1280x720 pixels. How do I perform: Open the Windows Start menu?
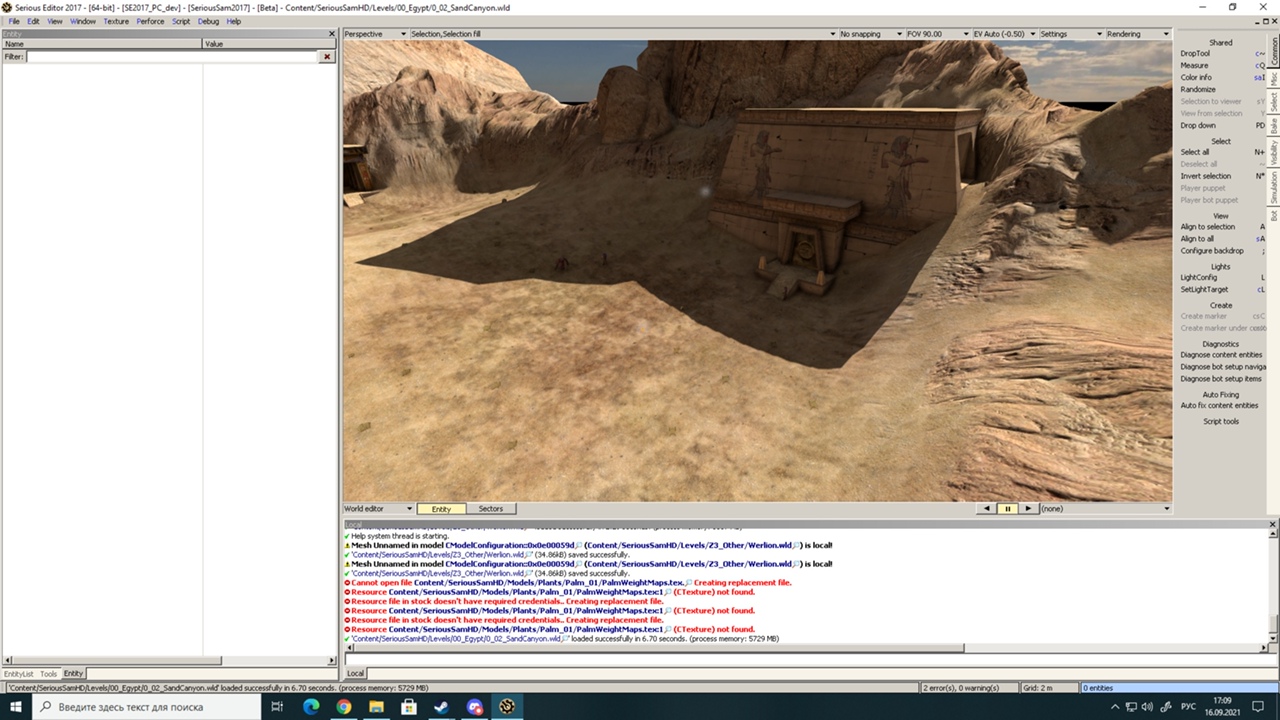coord(16,707)
